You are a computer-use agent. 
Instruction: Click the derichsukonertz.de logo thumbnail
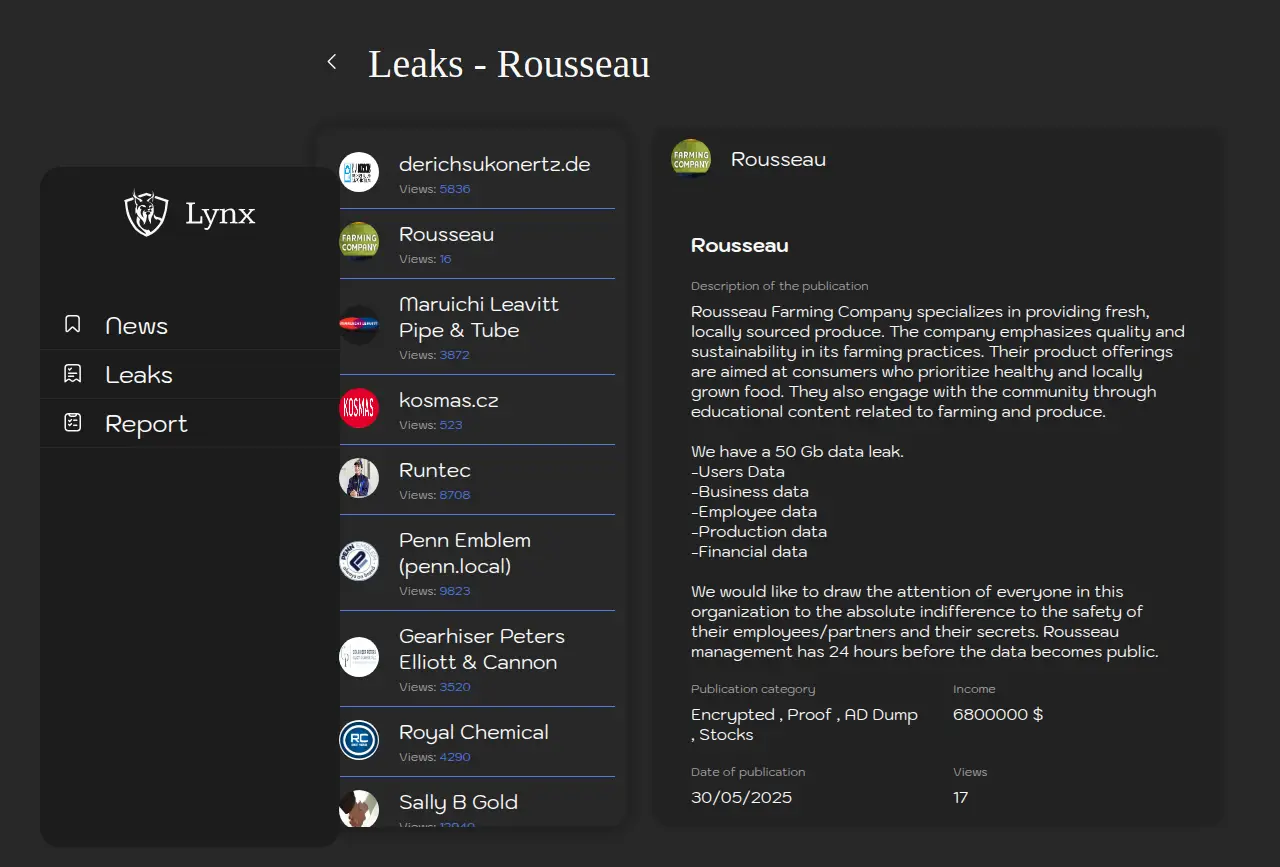(x=359, y=172)
